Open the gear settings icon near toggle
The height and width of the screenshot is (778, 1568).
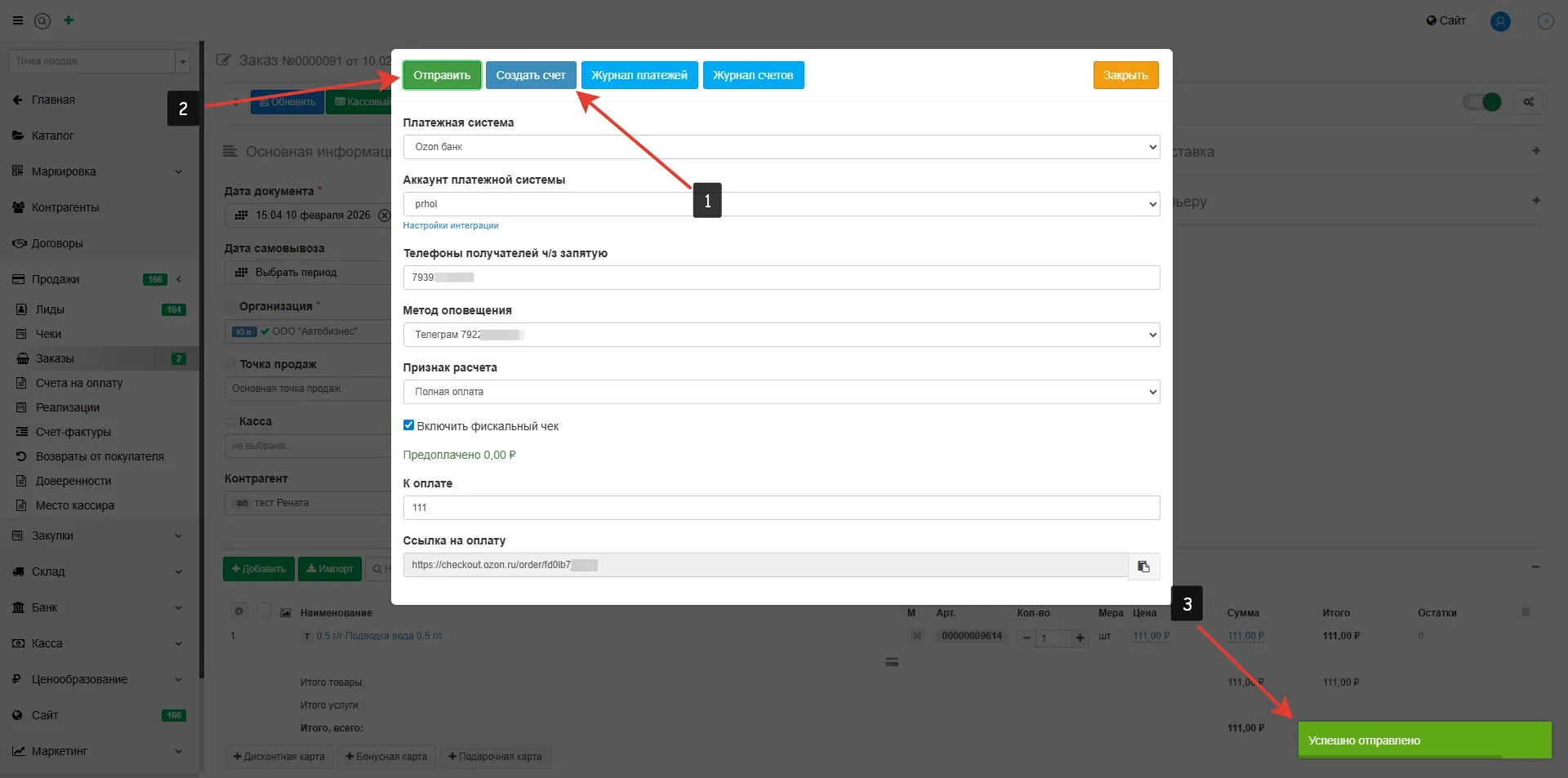(1528, 102)
